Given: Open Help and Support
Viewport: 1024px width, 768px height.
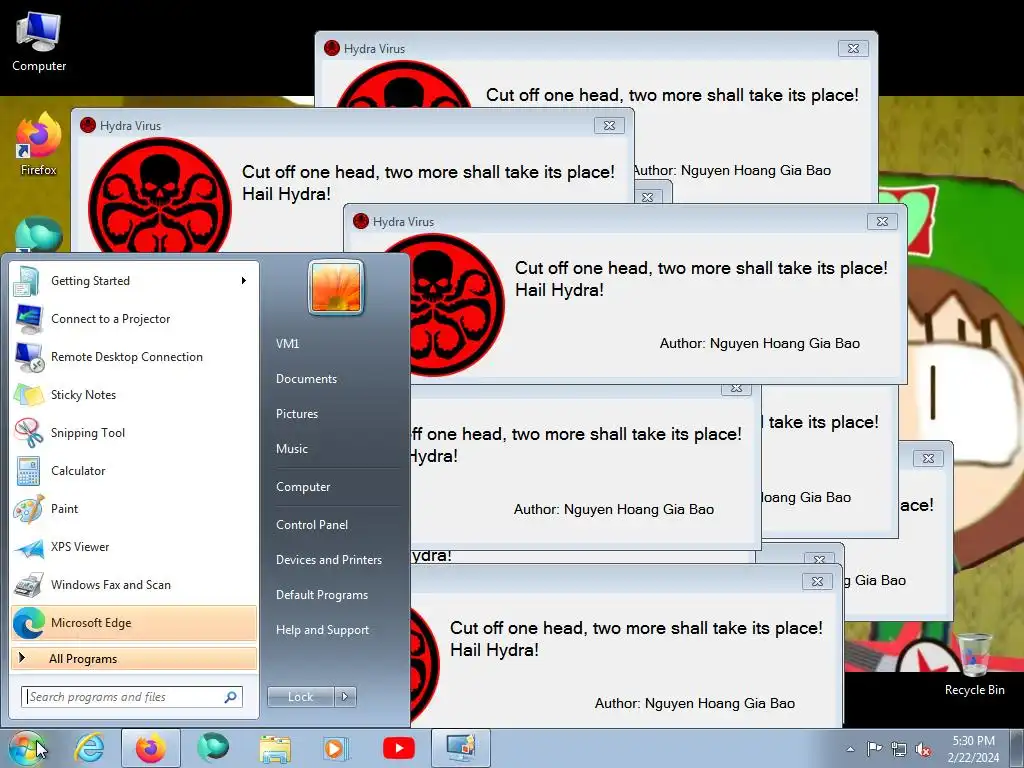Looking at the screenshot, I should click(323, 630).
